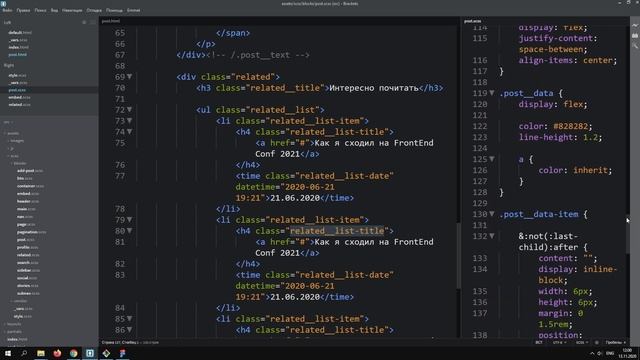Image resolution: width=640 pixels, height=360 pixels.
Task: Open subnav.scss in file tree
Action: coord(28,293)
